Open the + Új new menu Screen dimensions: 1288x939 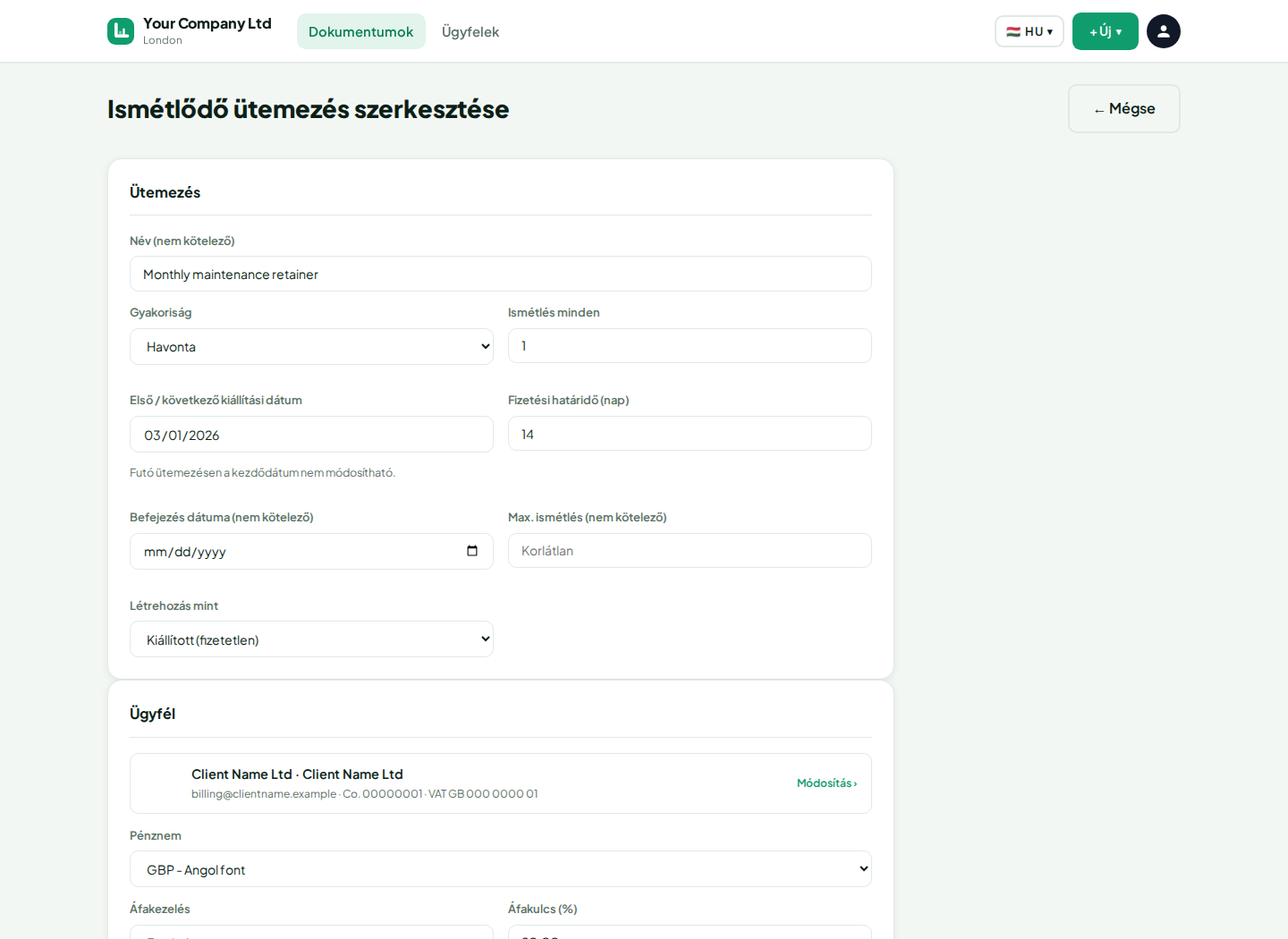click(x=1106, y=31)
